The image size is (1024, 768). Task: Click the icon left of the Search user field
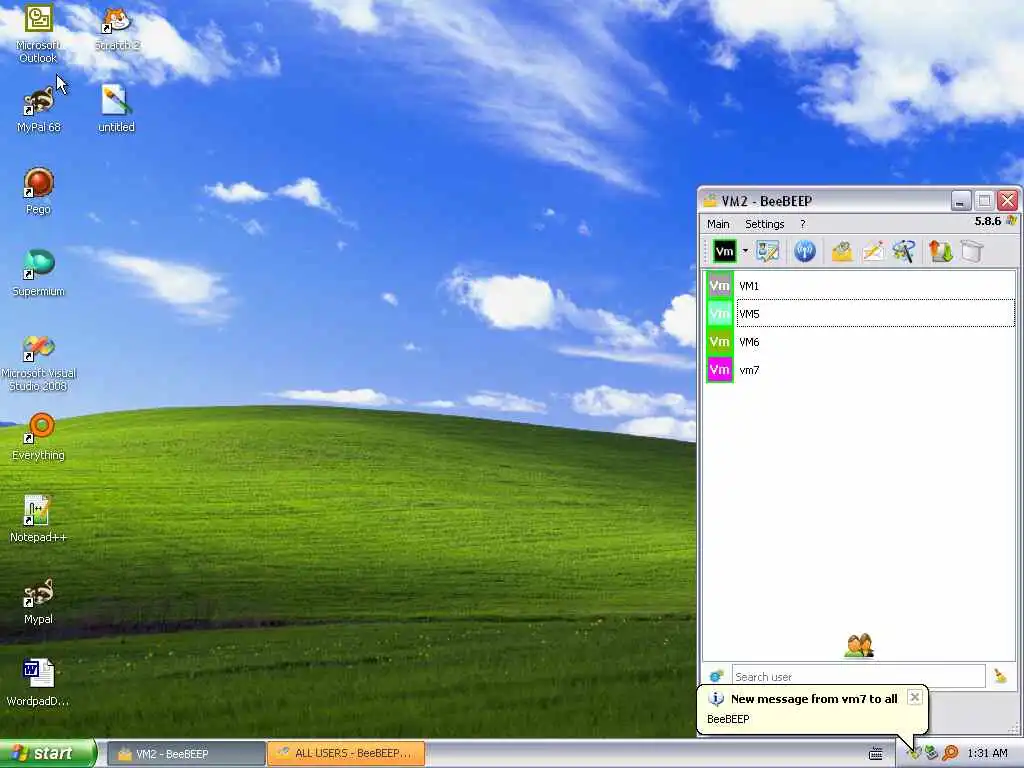[x=716, y=676]
